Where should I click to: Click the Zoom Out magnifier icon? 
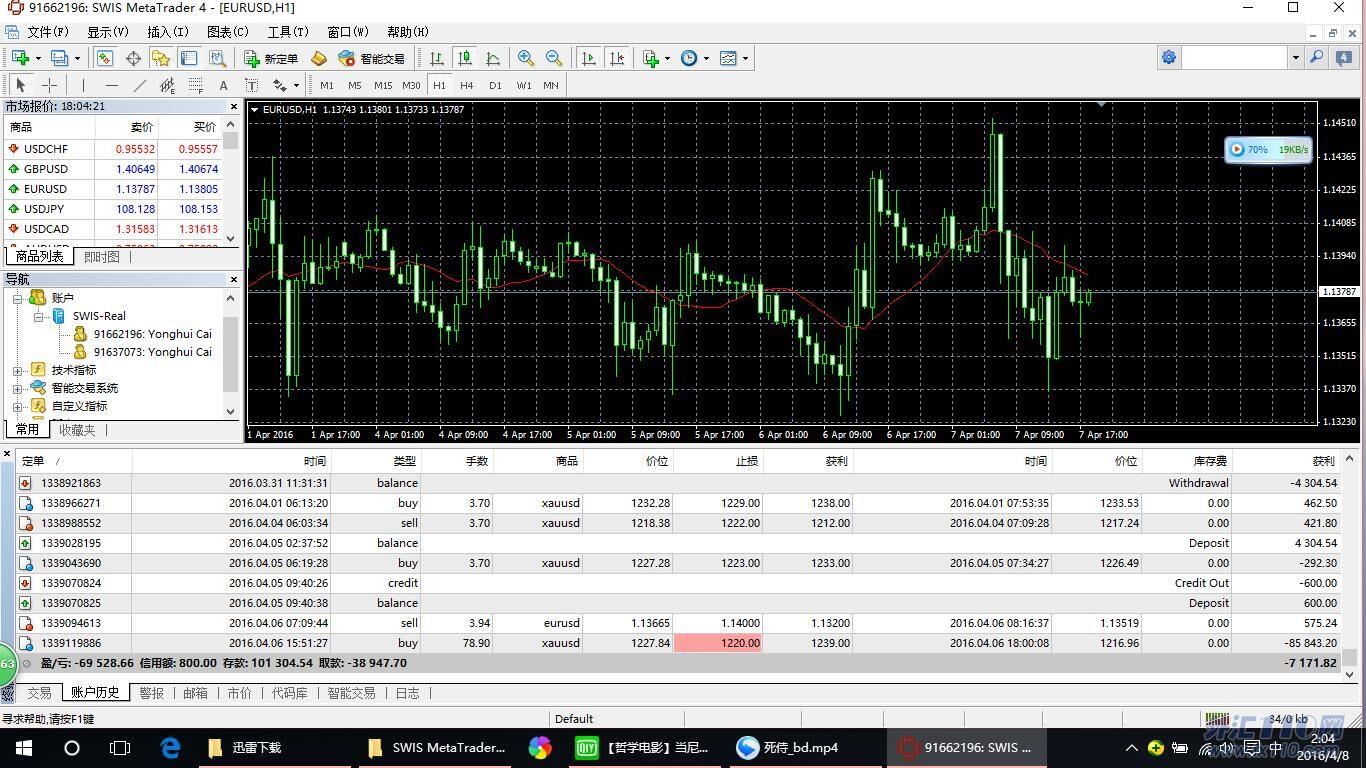[x=553, y=58]
